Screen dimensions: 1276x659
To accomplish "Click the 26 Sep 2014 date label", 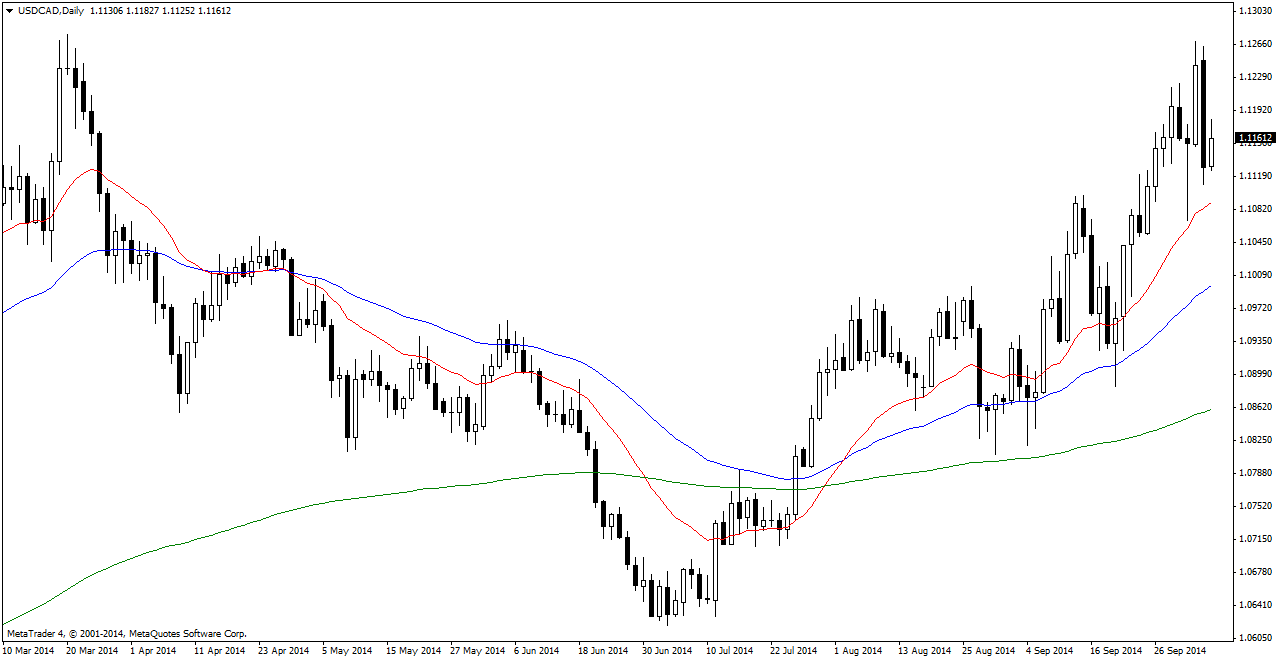I will [x=1180, y=651].
